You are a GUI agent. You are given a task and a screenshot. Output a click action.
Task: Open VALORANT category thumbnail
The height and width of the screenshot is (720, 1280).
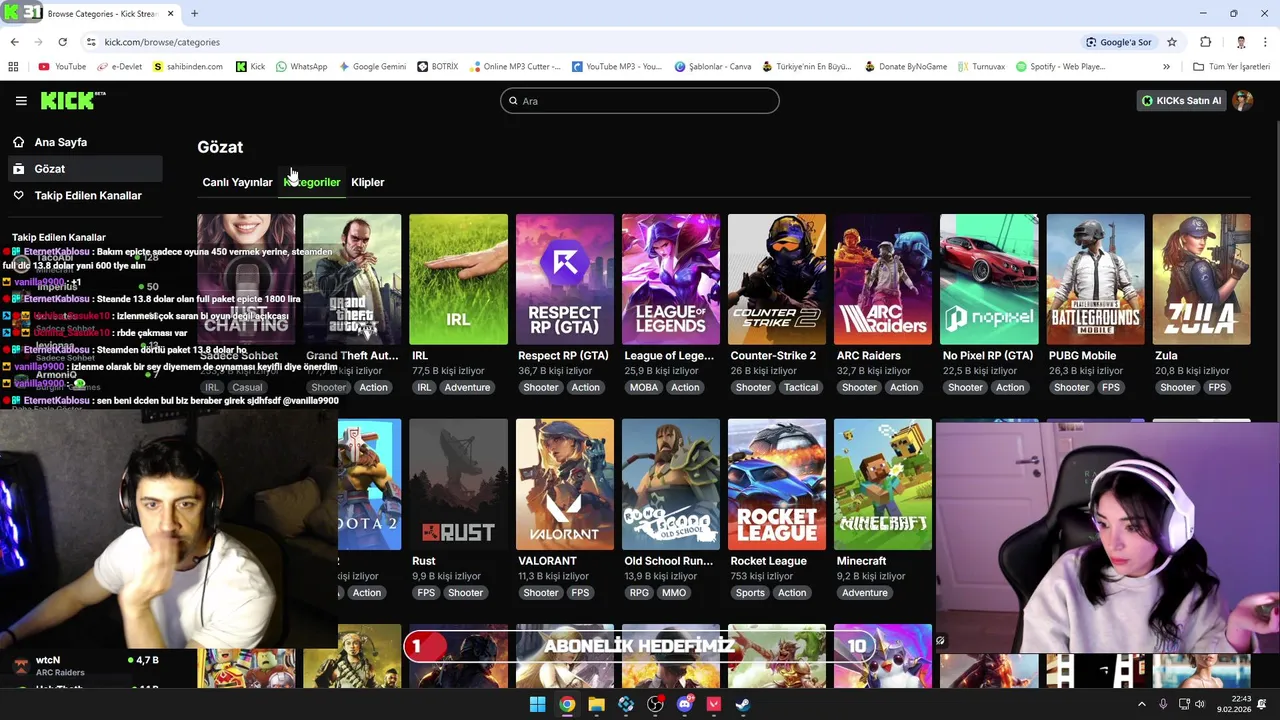click(565, 484)
